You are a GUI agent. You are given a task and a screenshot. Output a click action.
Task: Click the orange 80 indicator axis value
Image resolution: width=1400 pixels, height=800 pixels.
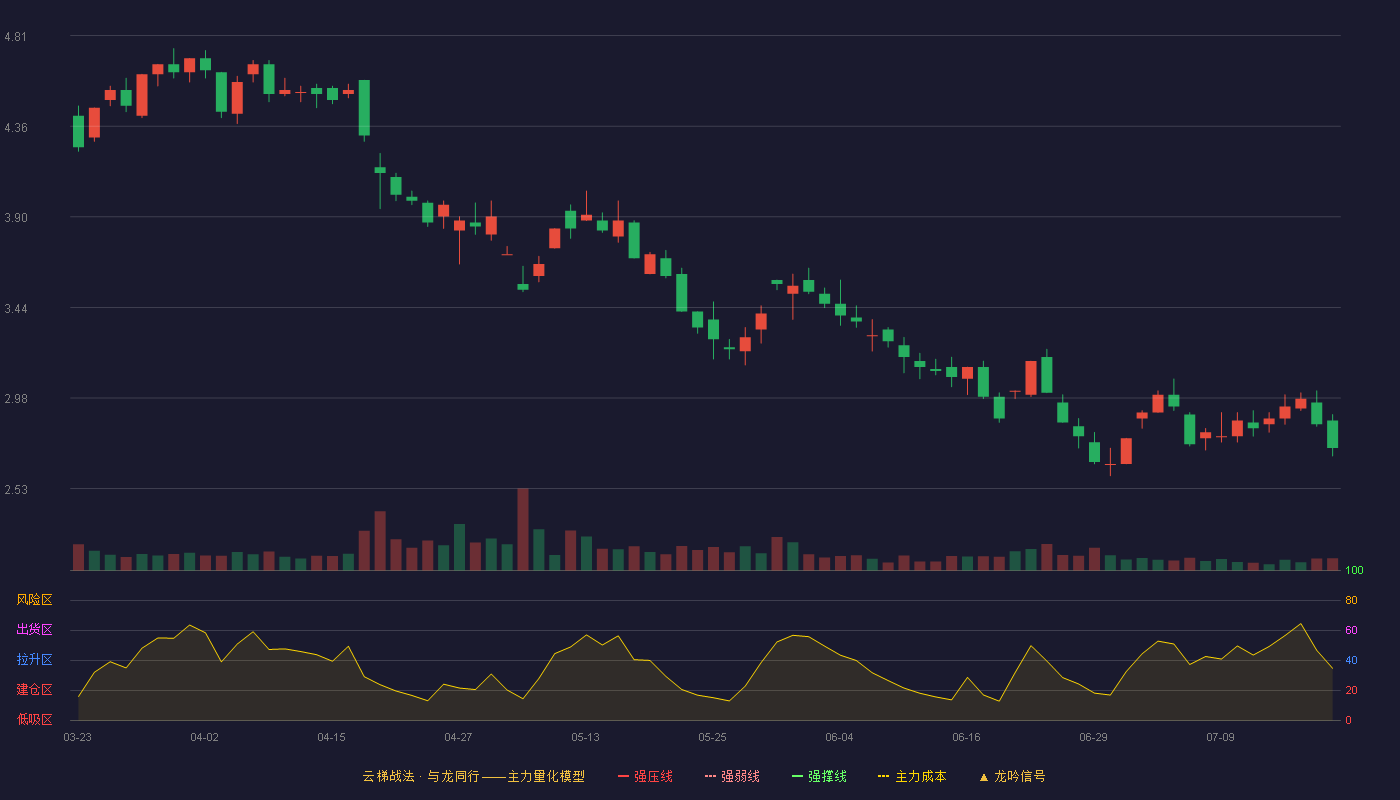[x=1351, y=600]
